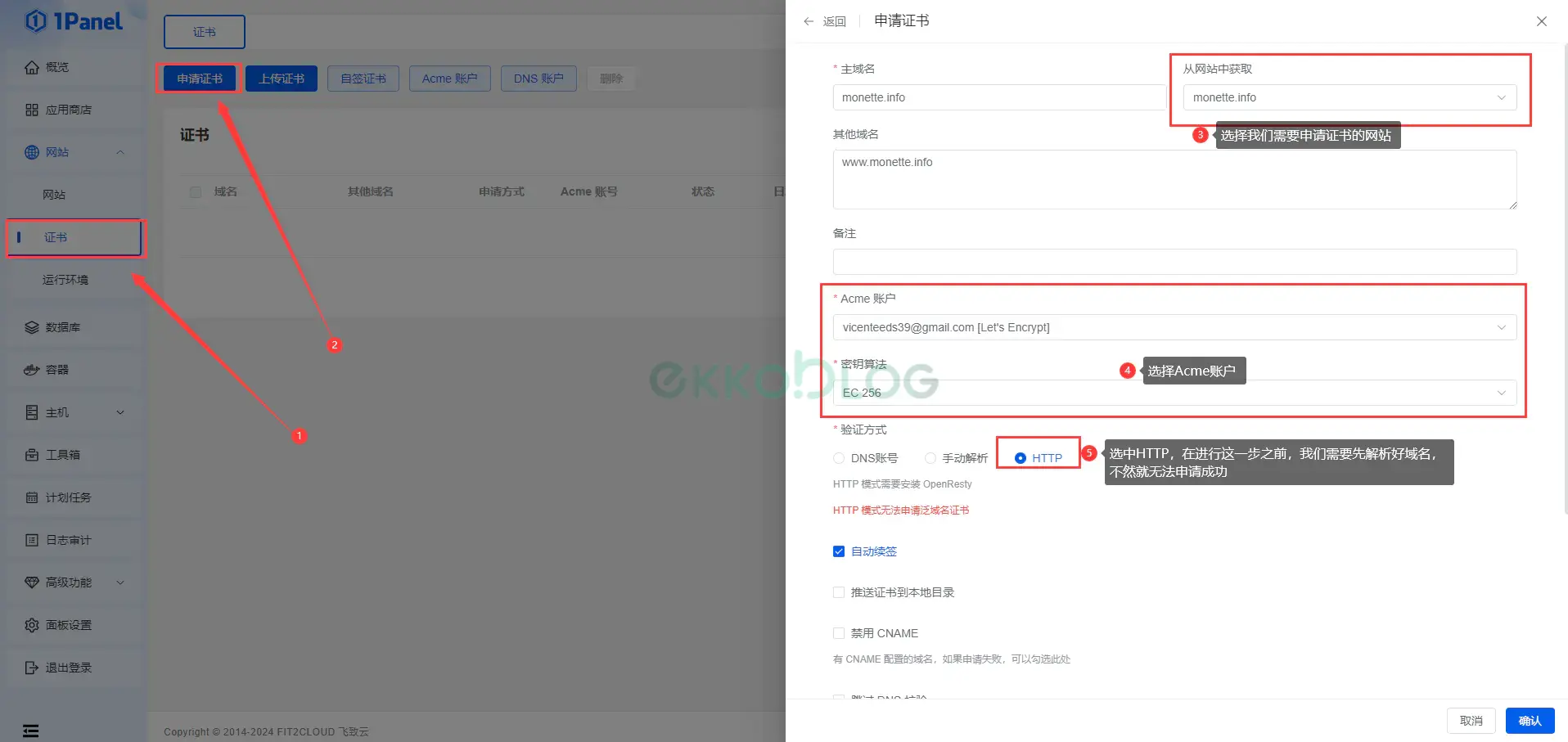Click the 删除 button

click(x=611, y=79)
